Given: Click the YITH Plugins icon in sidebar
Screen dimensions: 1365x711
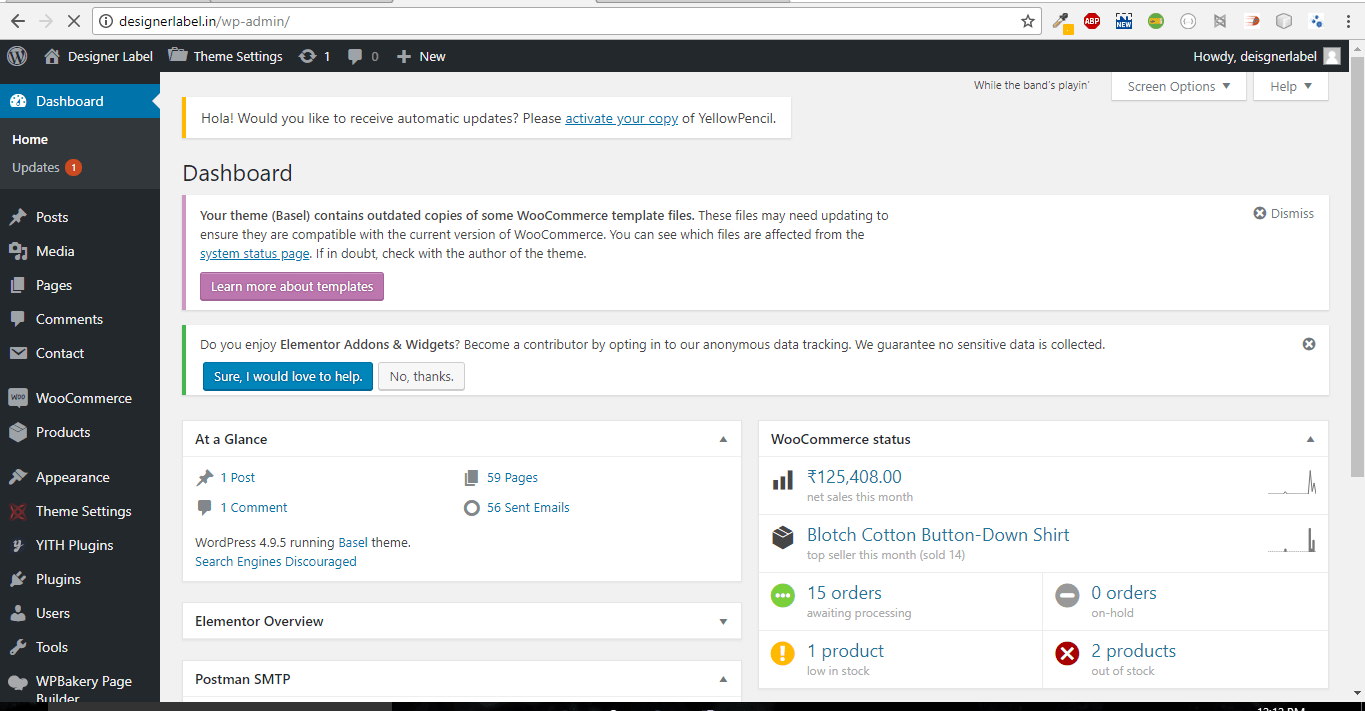Looking at the screenshot, I should [18, 545].
